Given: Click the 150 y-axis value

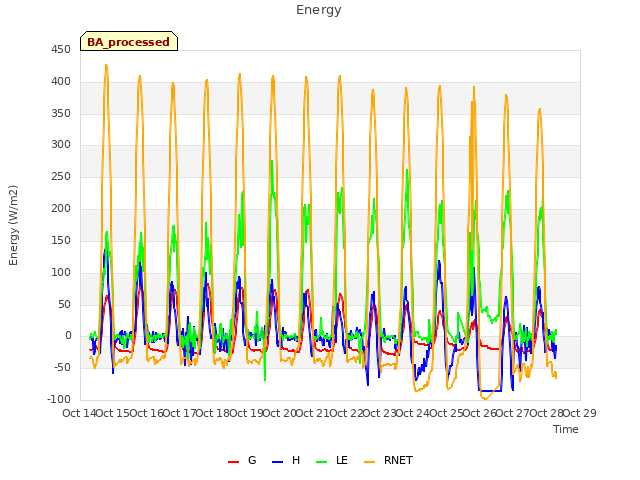Looking at the screenshot, I should coord(61,240).
